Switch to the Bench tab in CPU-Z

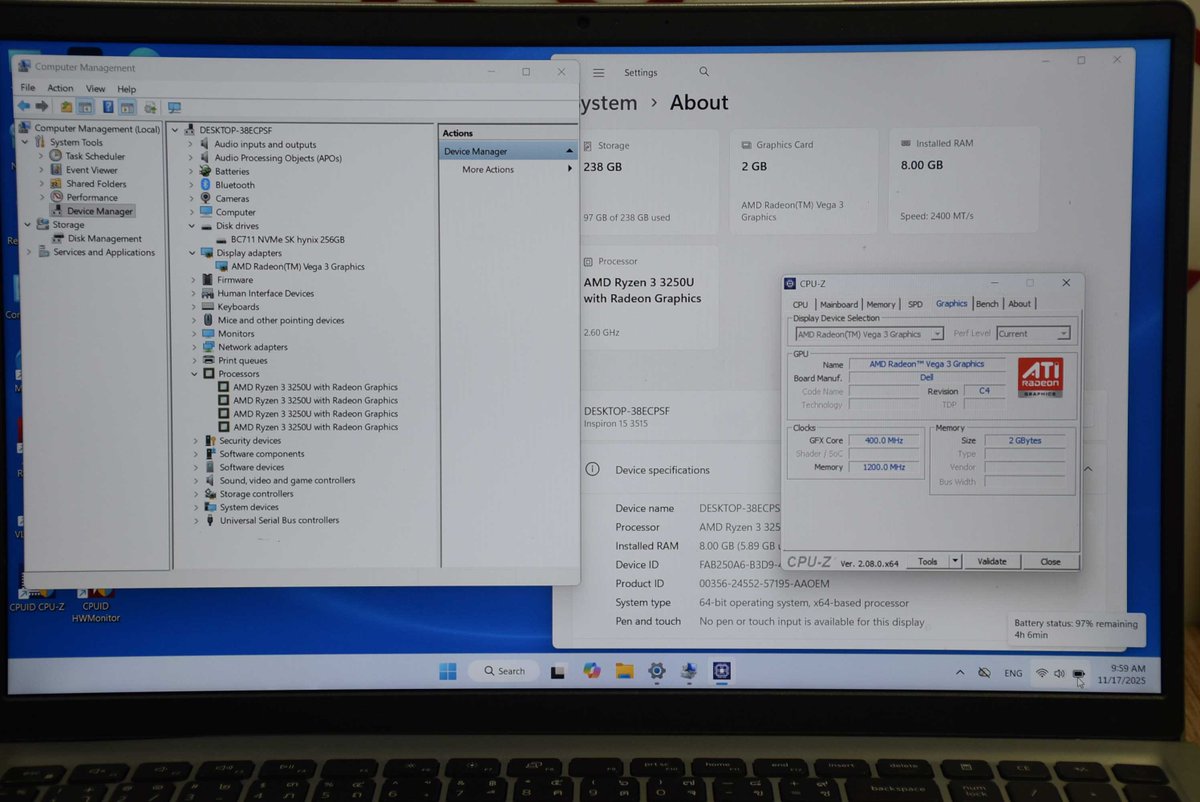(987, 304)
